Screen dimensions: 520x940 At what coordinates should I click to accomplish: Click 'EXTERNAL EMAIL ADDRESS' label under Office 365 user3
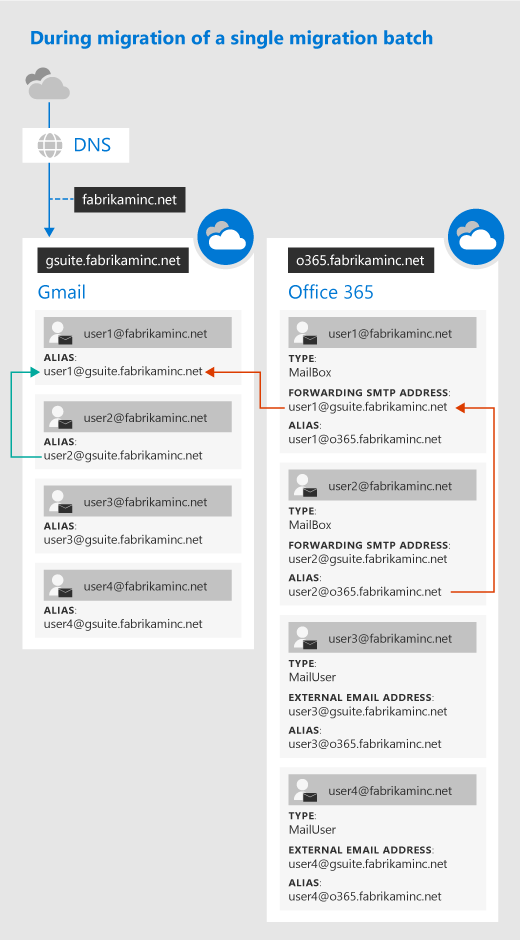[x=361, y=698]
